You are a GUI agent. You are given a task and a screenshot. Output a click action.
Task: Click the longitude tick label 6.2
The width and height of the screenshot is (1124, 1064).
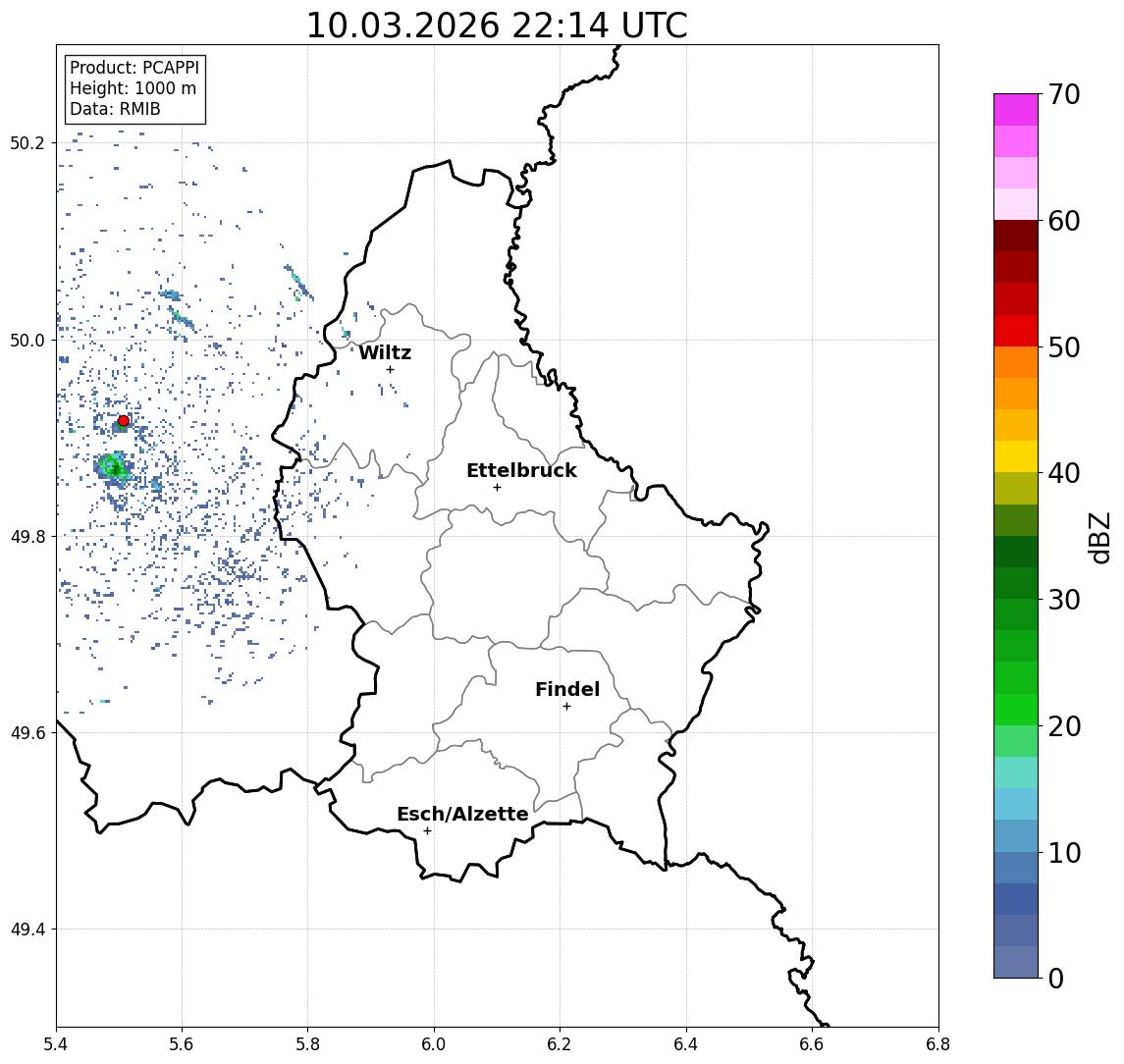coord(560,1044)
